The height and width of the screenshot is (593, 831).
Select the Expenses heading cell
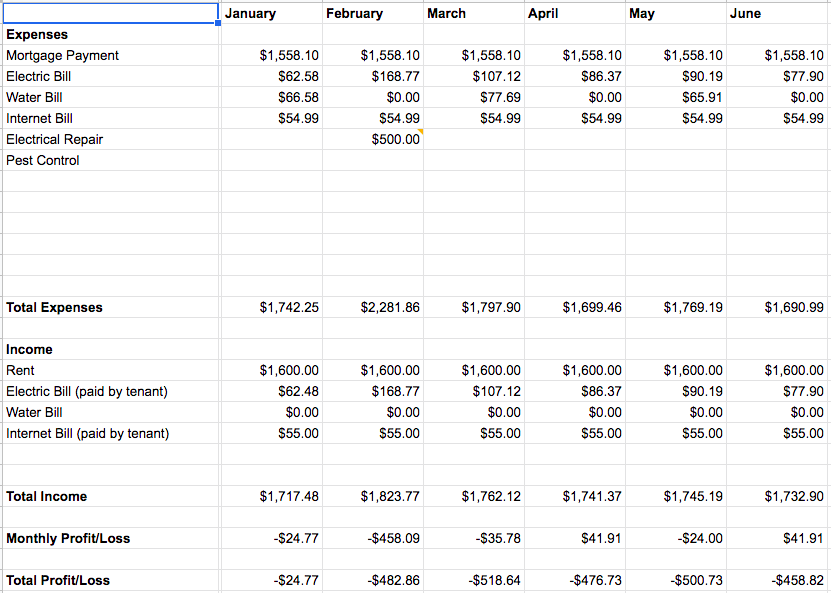(x=110, y=34)
